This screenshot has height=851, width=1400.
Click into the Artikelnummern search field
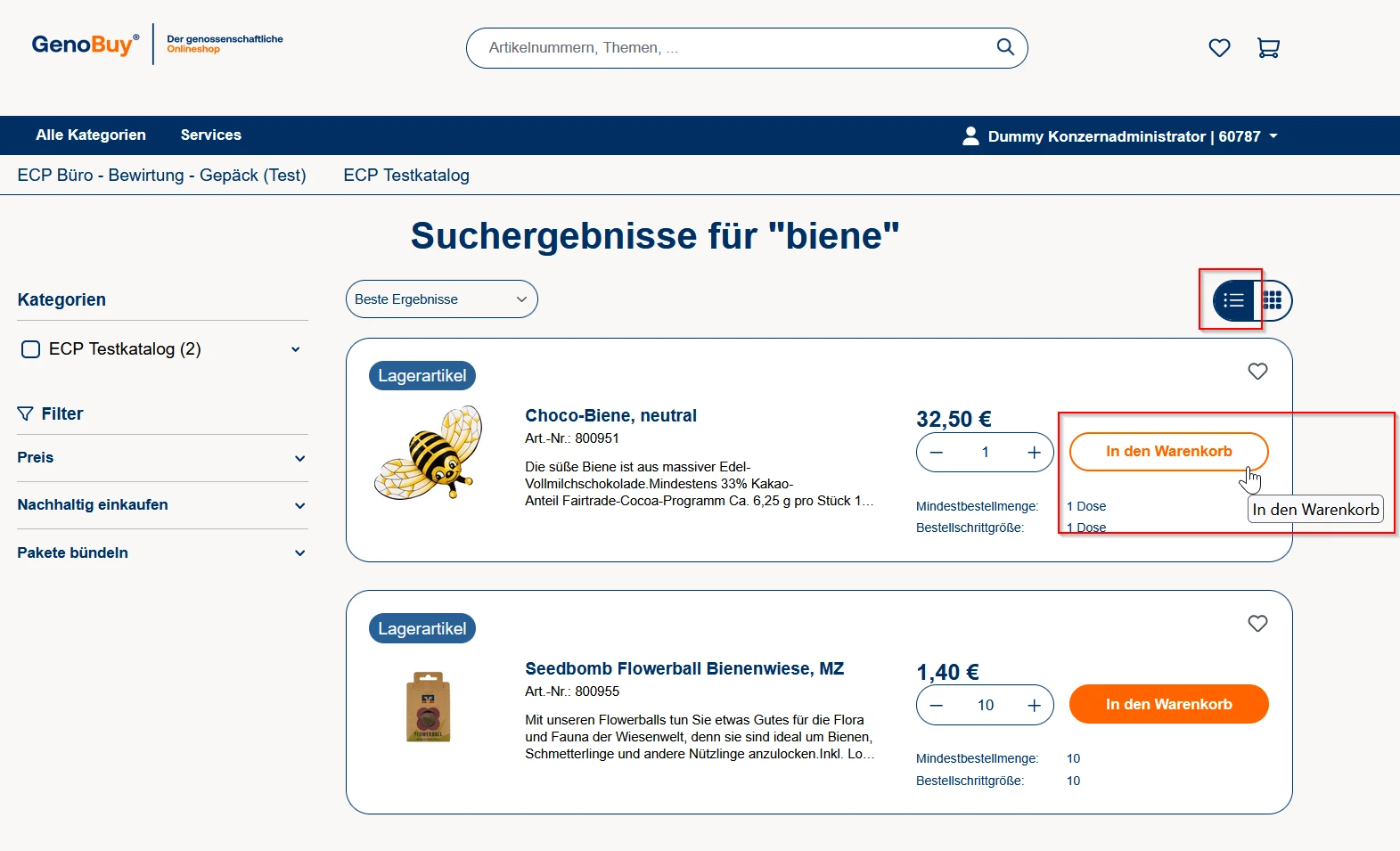coord(731,48)
